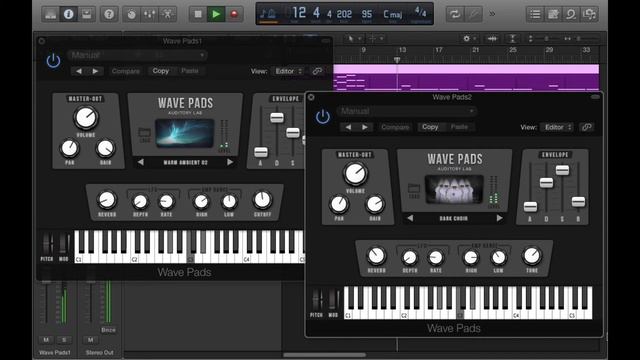Toggle the waveform zoom button in tracks area
This screenshot has width=640, height=360.
(492, 38)
